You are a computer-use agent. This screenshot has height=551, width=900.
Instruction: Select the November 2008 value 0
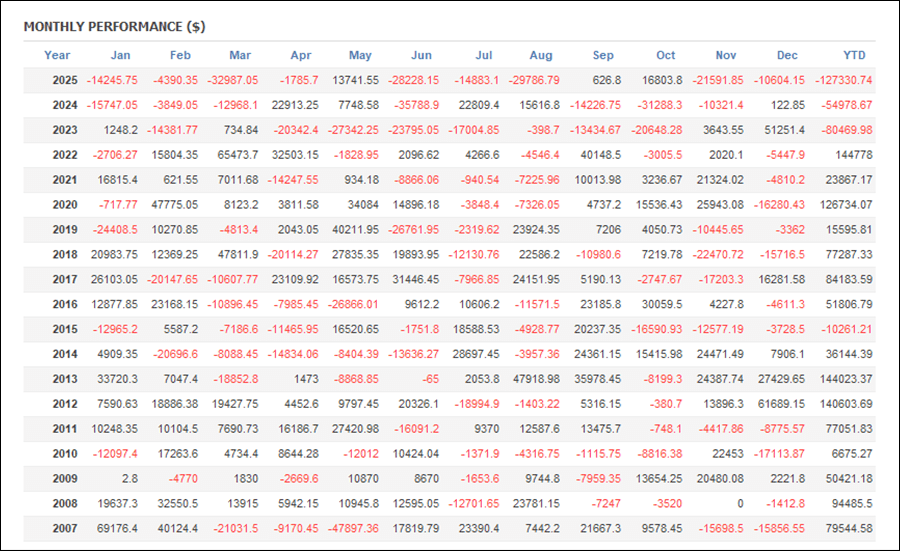[x=739, y=503]
